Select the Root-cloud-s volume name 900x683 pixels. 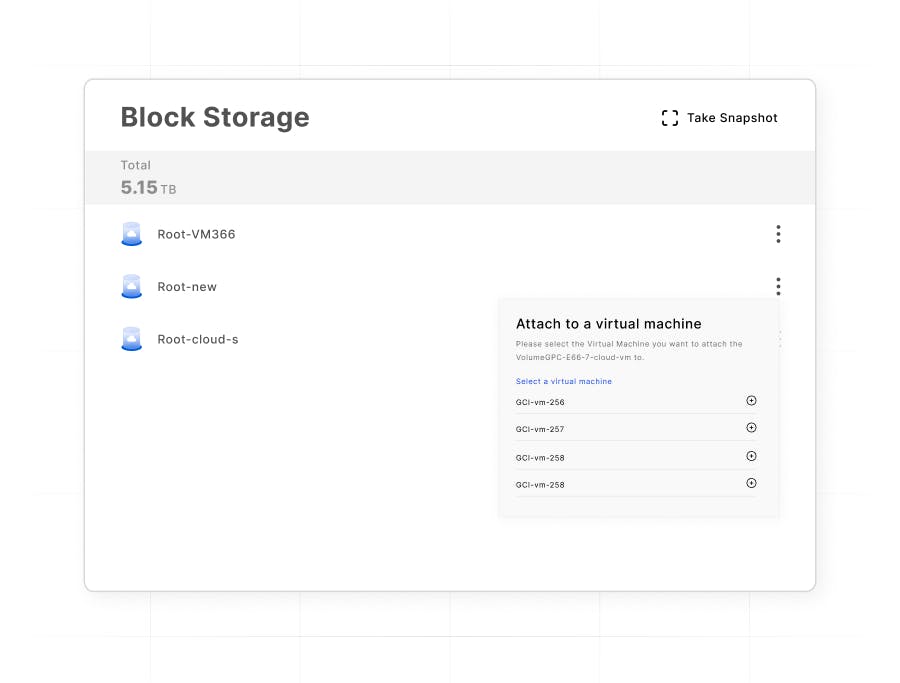point(198,339)
